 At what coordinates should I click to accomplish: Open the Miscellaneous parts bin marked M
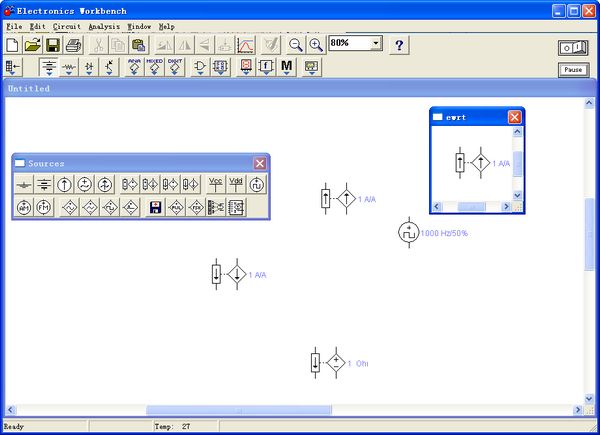[287, 67]
